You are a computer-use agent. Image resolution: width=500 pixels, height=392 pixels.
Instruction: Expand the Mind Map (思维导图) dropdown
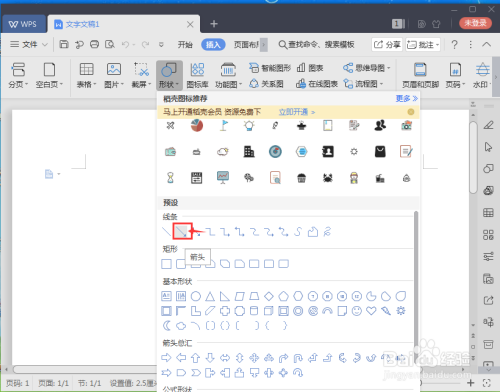pyautogui.click(x=367, y=68)
